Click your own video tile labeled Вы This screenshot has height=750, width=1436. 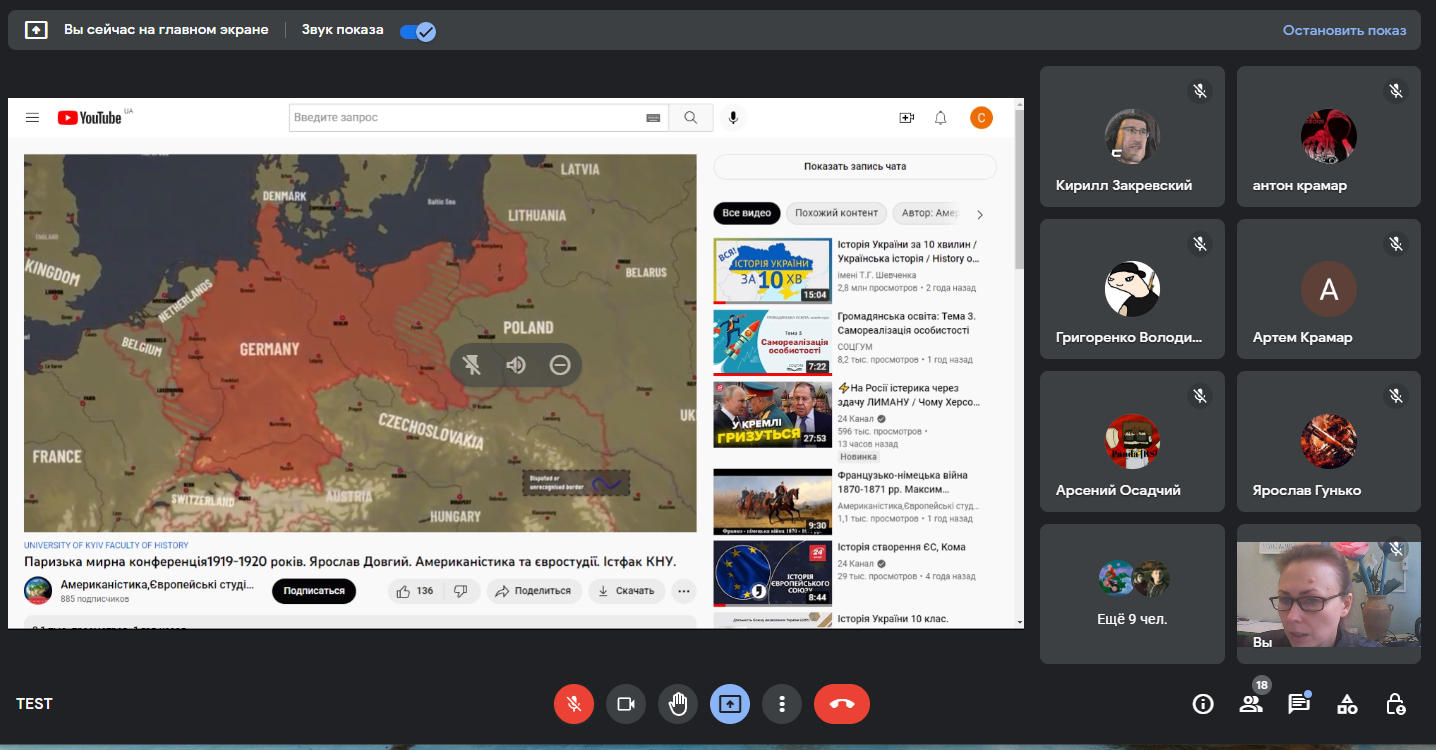click(x=1329, y=594)
